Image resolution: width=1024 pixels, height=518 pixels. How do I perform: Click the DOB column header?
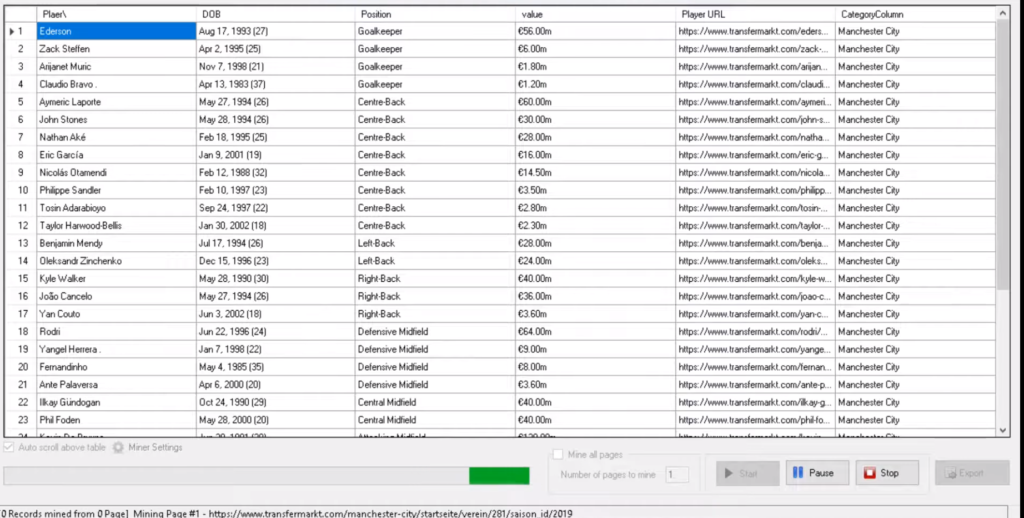click(275, 14)
